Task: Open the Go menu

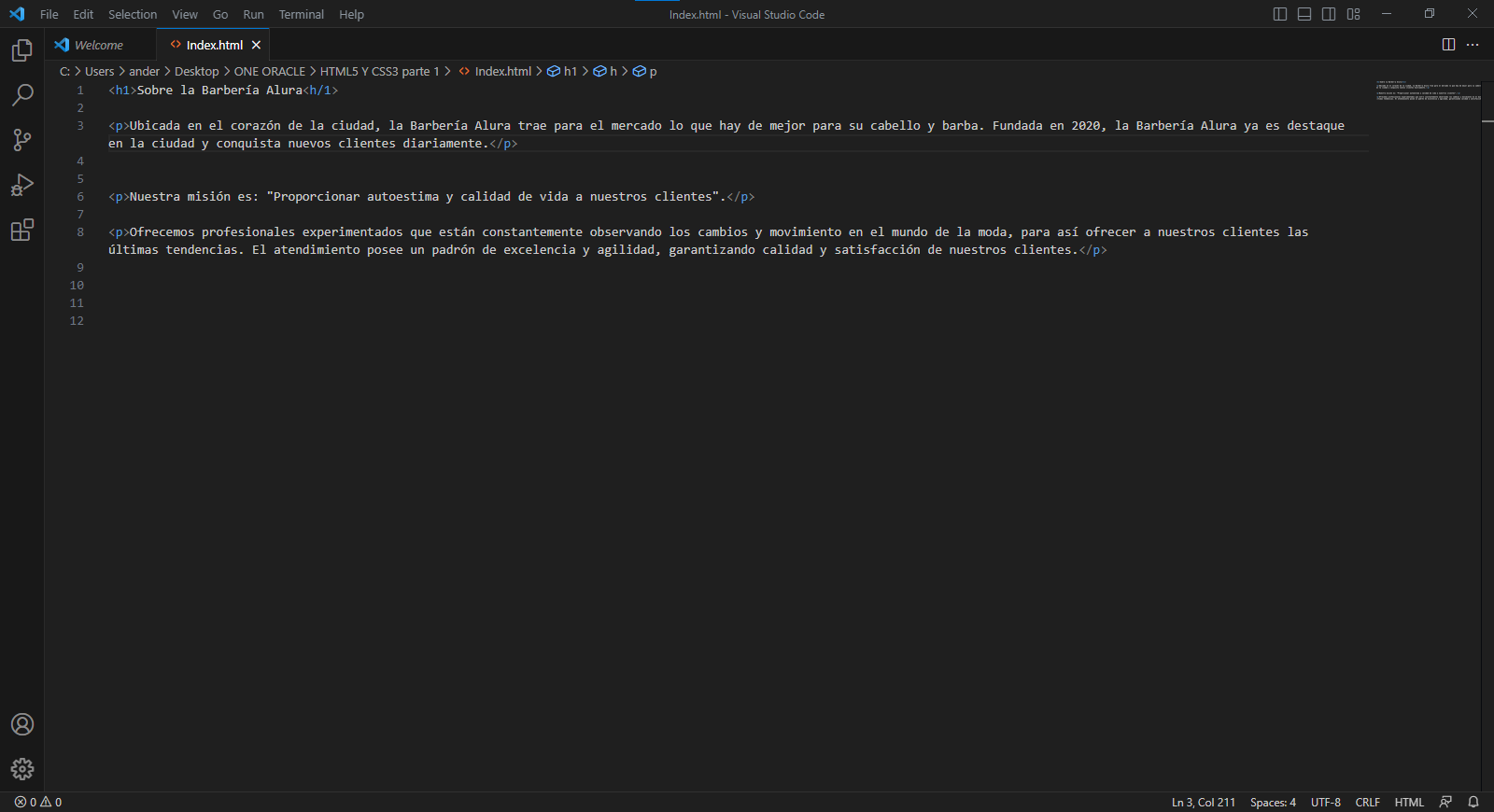Action: [x=220, y=14]
